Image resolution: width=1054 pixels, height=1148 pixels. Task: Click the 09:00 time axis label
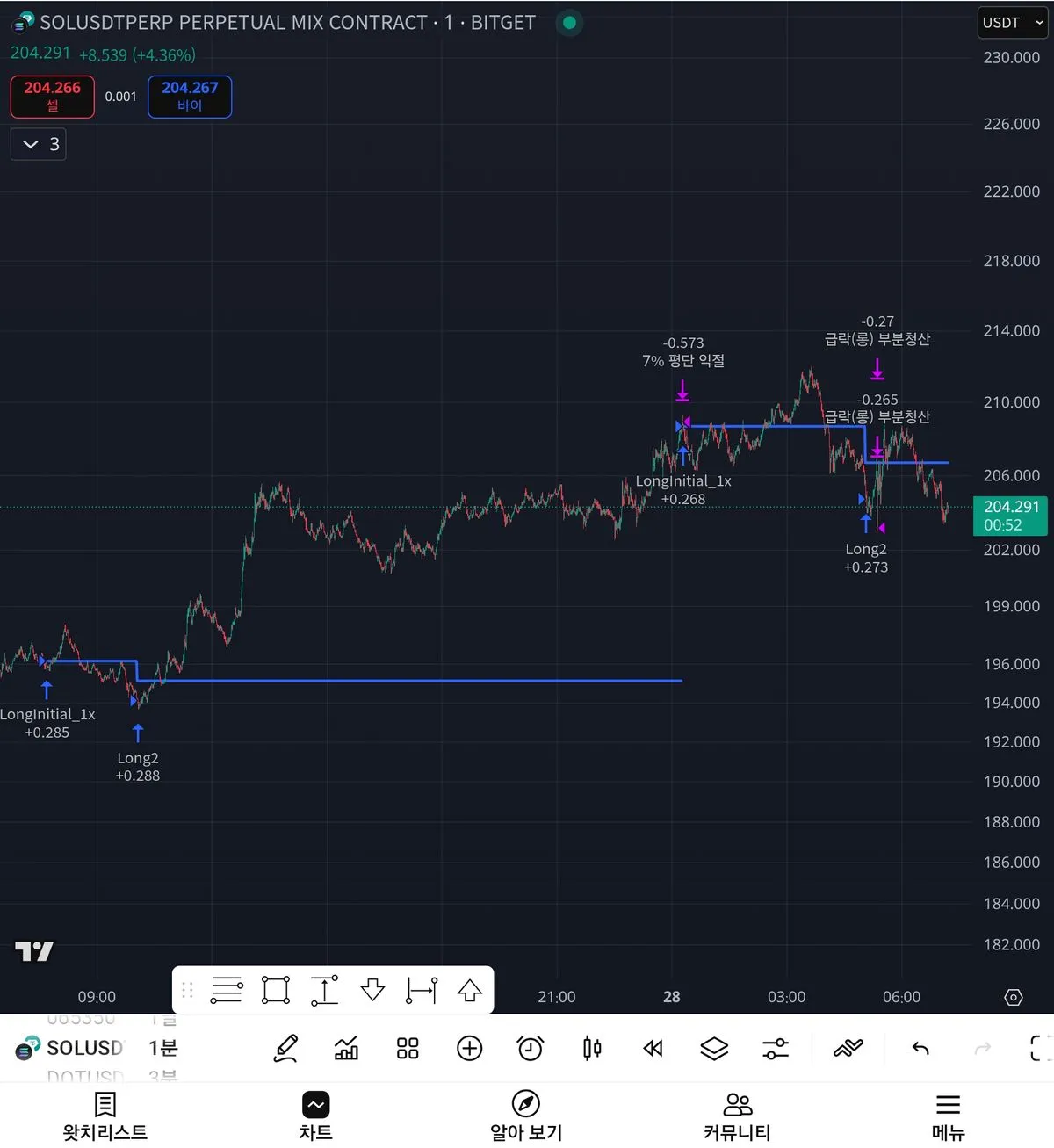[x=97, y=997]
